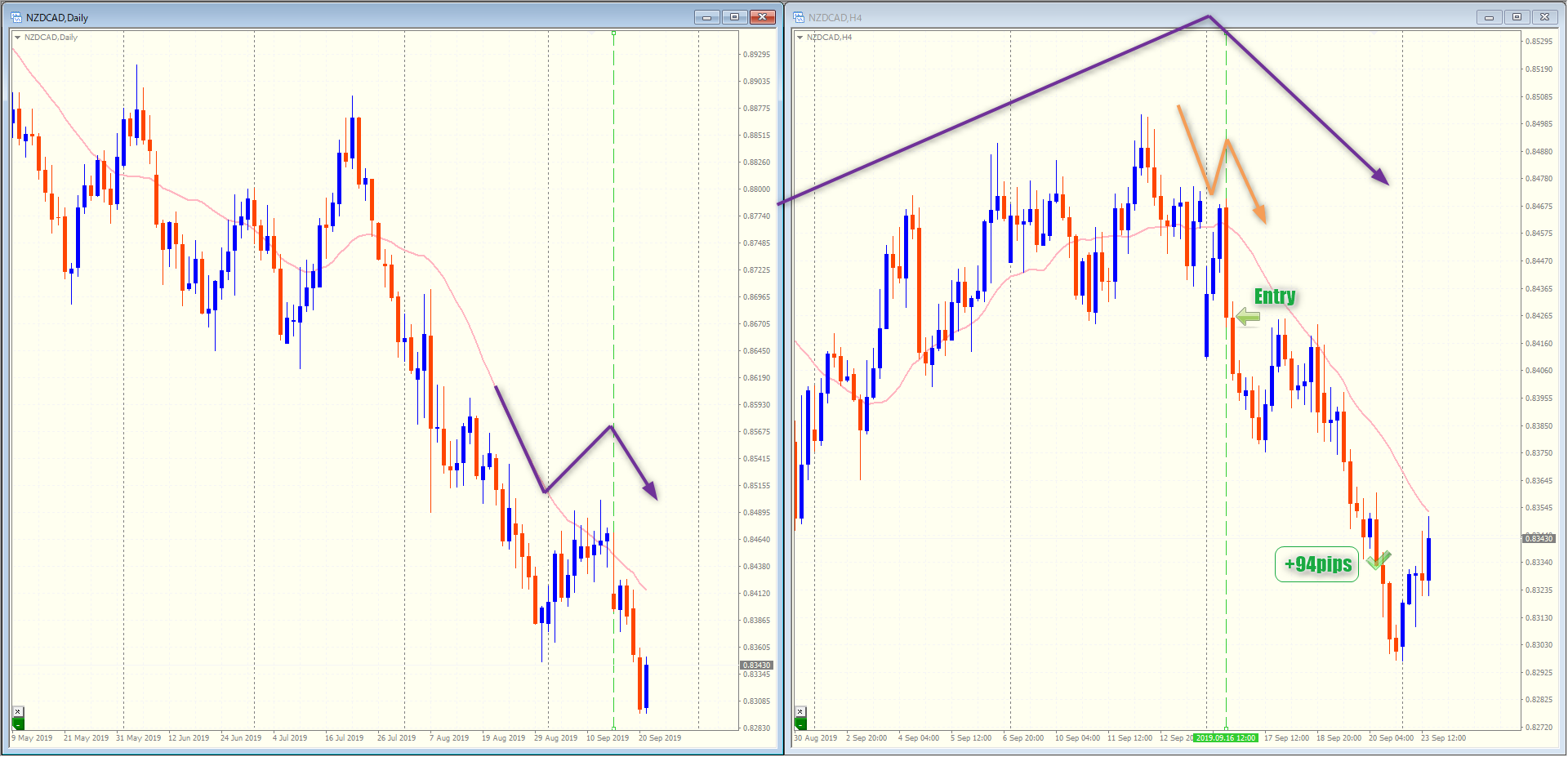
Task: Minimize the NZDCAD,H4 chart window
Action: 1489,17
